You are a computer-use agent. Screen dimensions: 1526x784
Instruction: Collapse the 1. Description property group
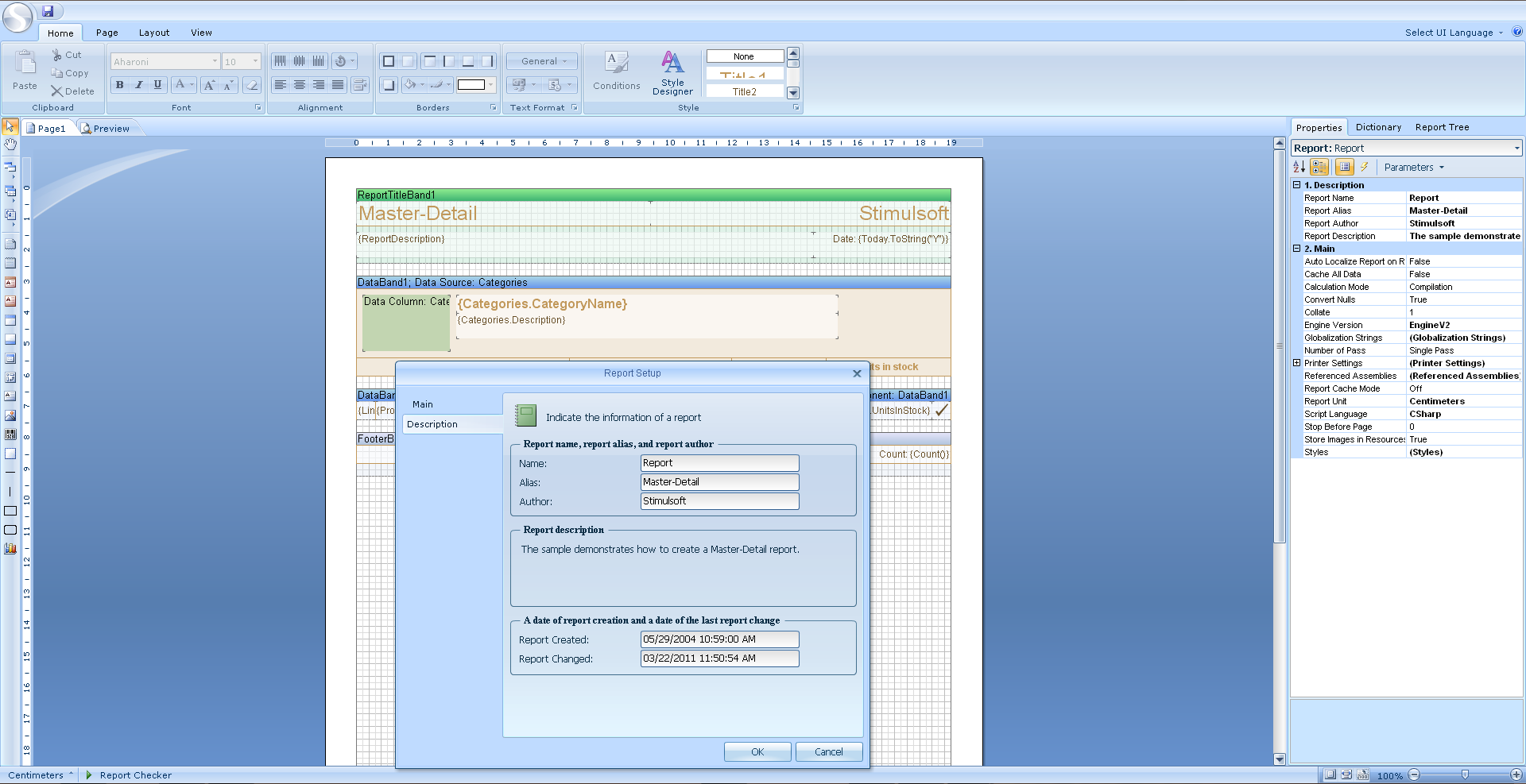tap(1296, 185)
